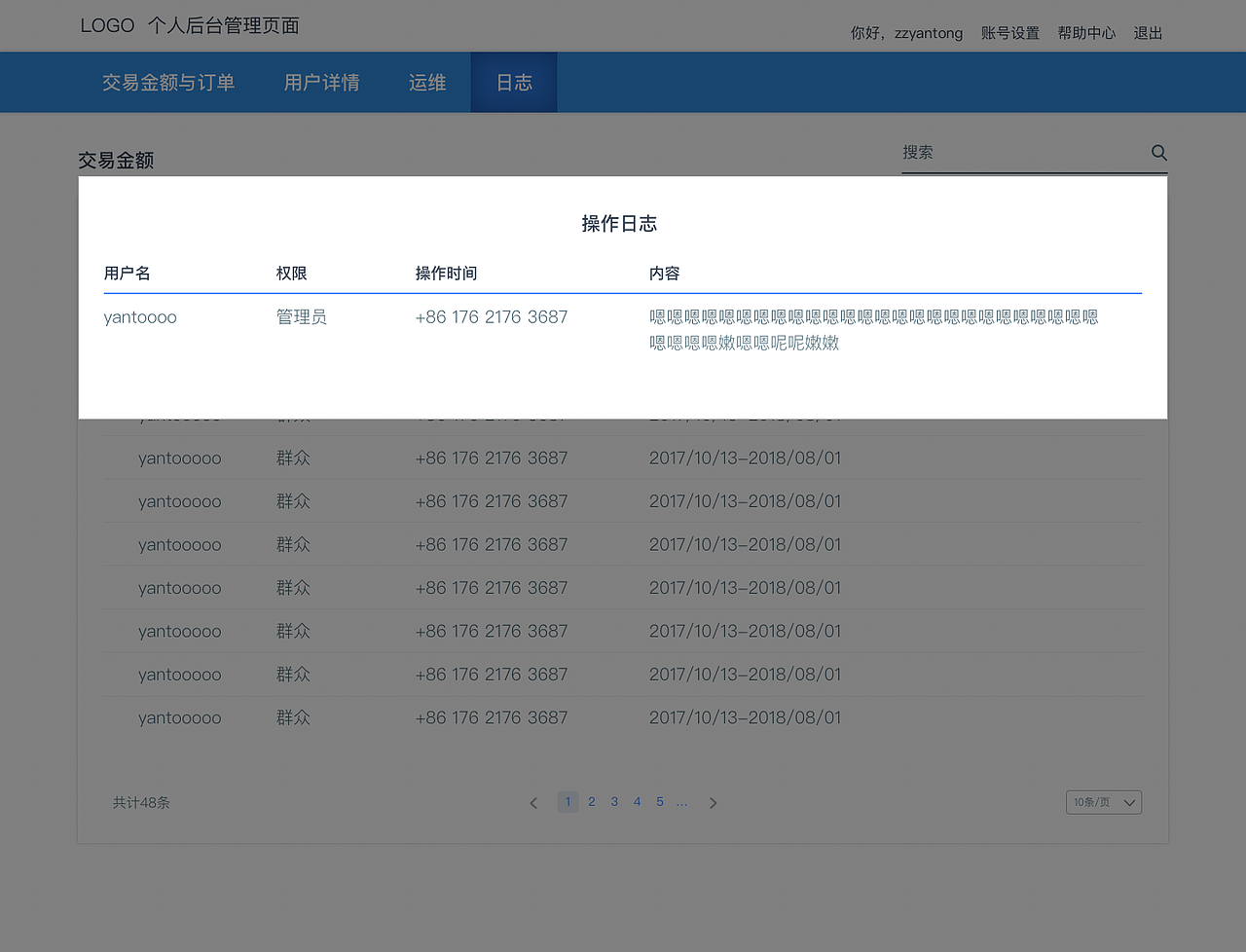Jump to page 2

pyautogui.click(x=591, y=802)
